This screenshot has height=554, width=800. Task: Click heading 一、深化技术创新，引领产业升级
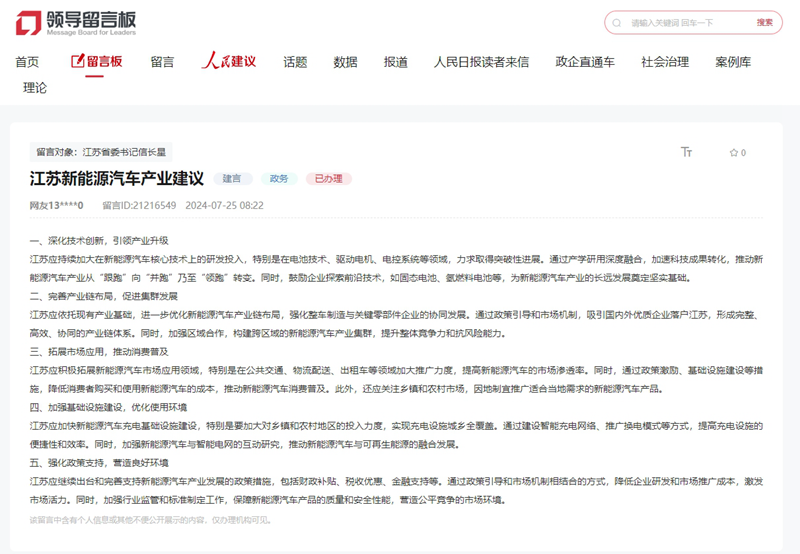[x=99, y=241]
